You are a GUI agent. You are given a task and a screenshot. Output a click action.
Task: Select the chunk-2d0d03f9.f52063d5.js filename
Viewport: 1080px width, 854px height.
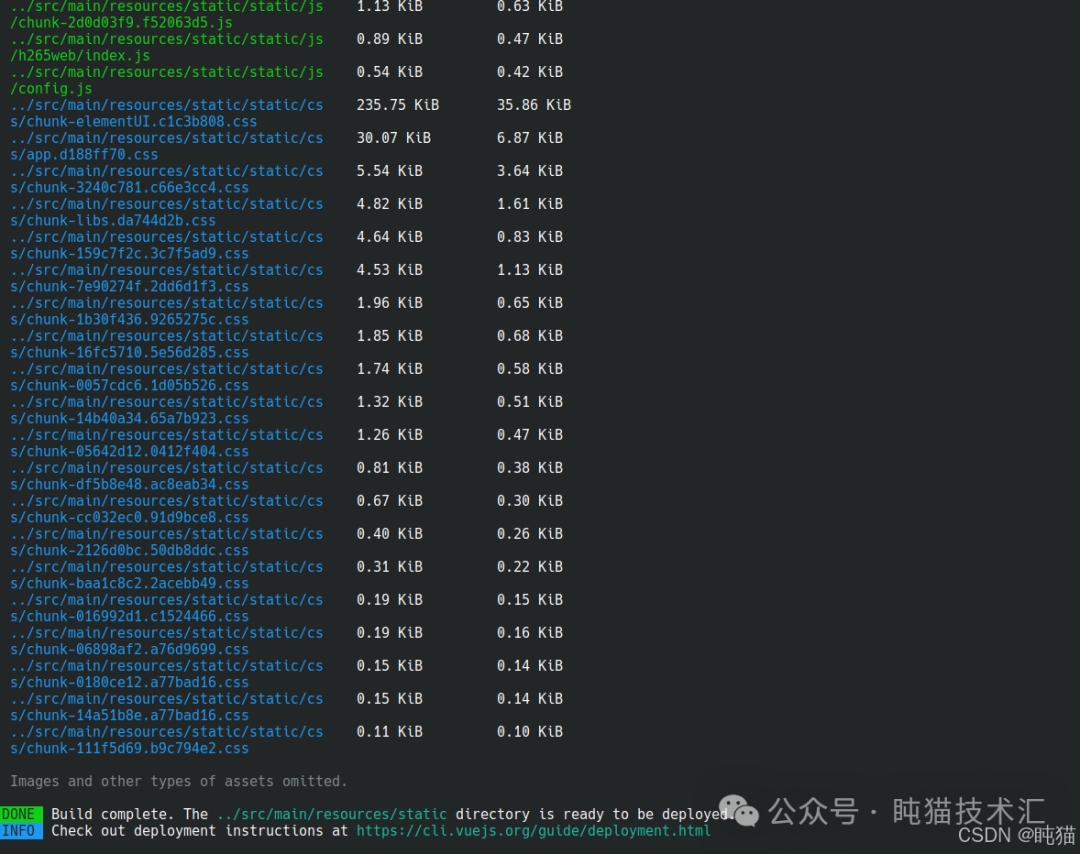click(x=125, y=23)
